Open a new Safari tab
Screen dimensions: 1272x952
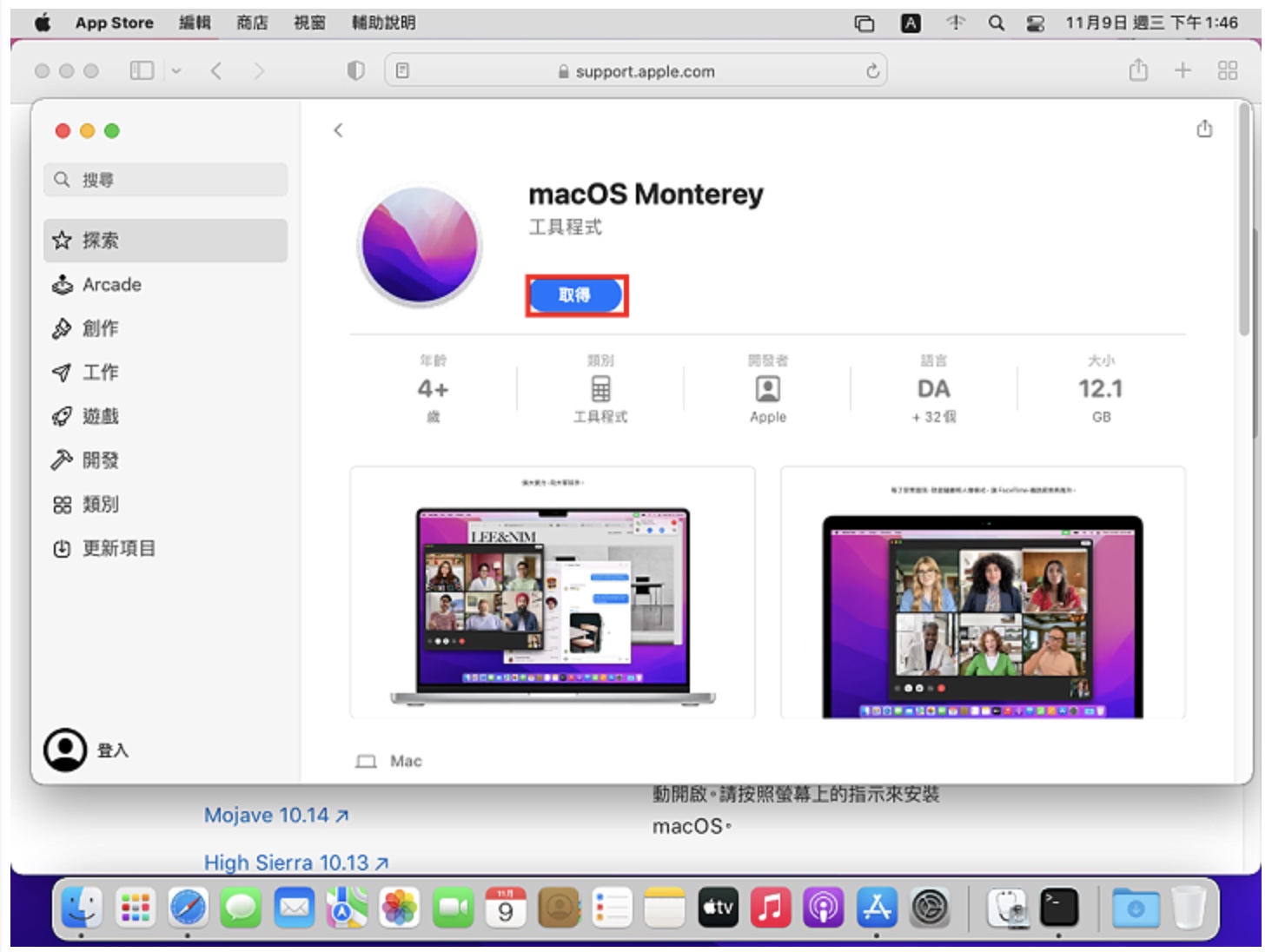click(1183, 71)
